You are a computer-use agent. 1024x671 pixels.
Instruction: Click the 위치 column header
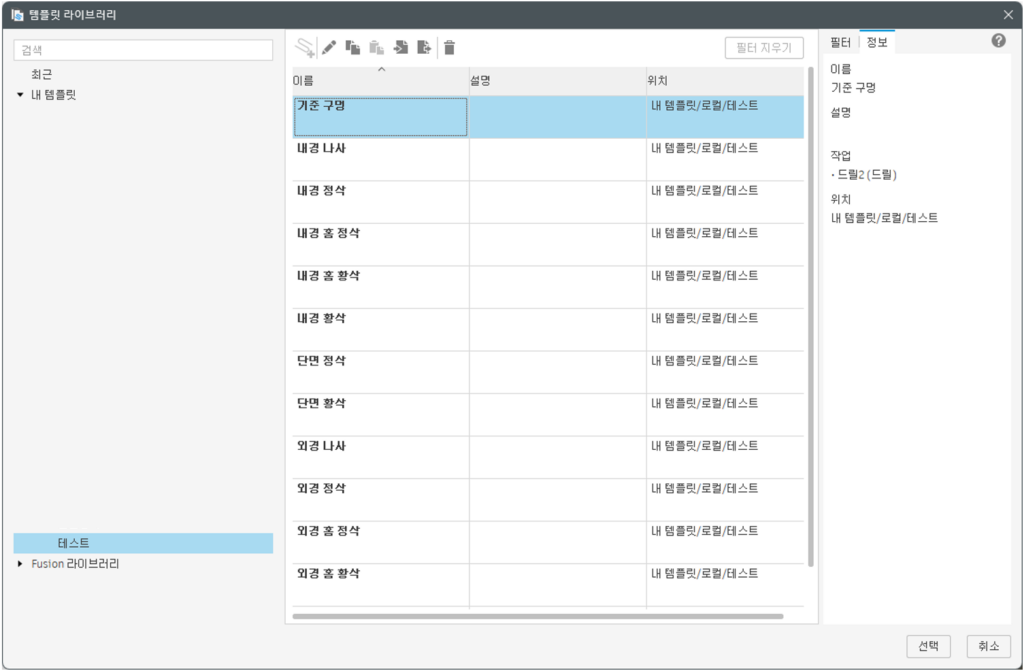[725, 81]
